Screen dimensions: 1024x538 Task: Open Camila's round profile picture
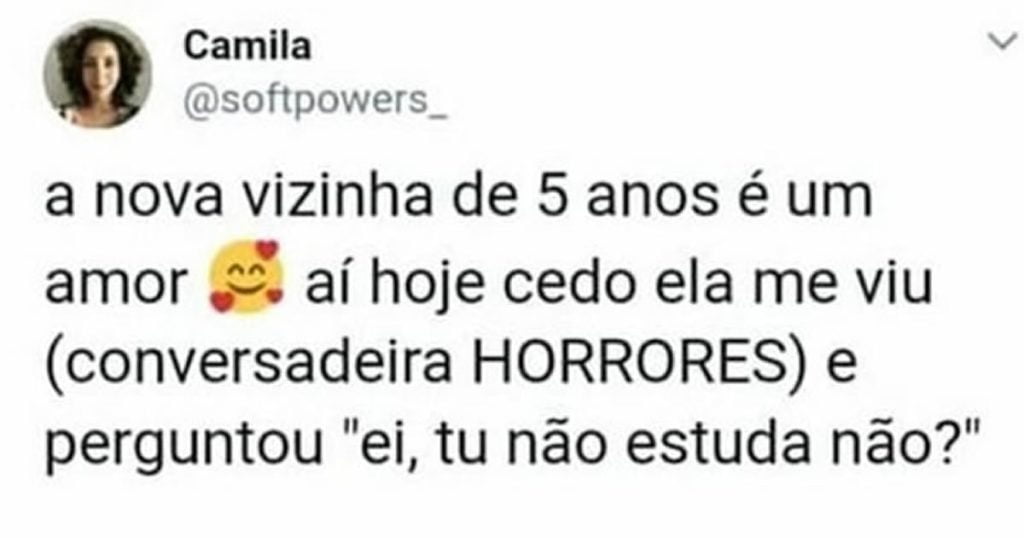click(98, 74)
